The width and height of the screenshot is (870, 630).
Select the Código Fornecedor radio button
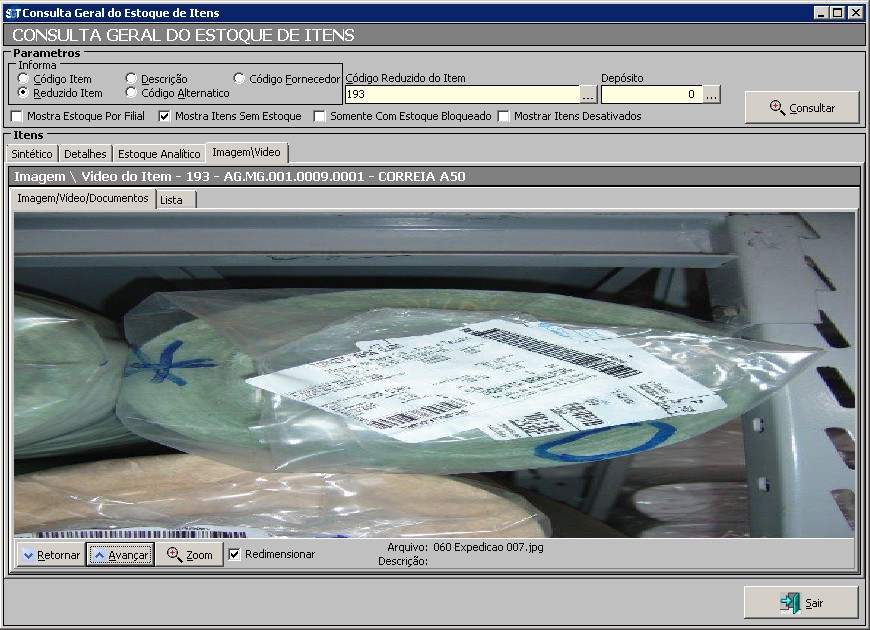[239, 79]
